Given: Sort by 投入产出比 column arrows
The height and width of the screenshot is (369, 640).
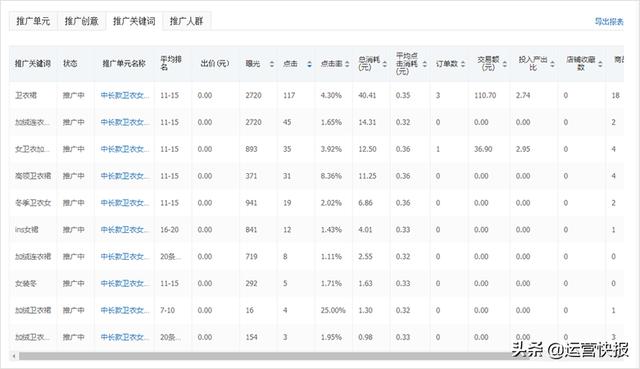Looking at the screenshot, I should point(552,64).
